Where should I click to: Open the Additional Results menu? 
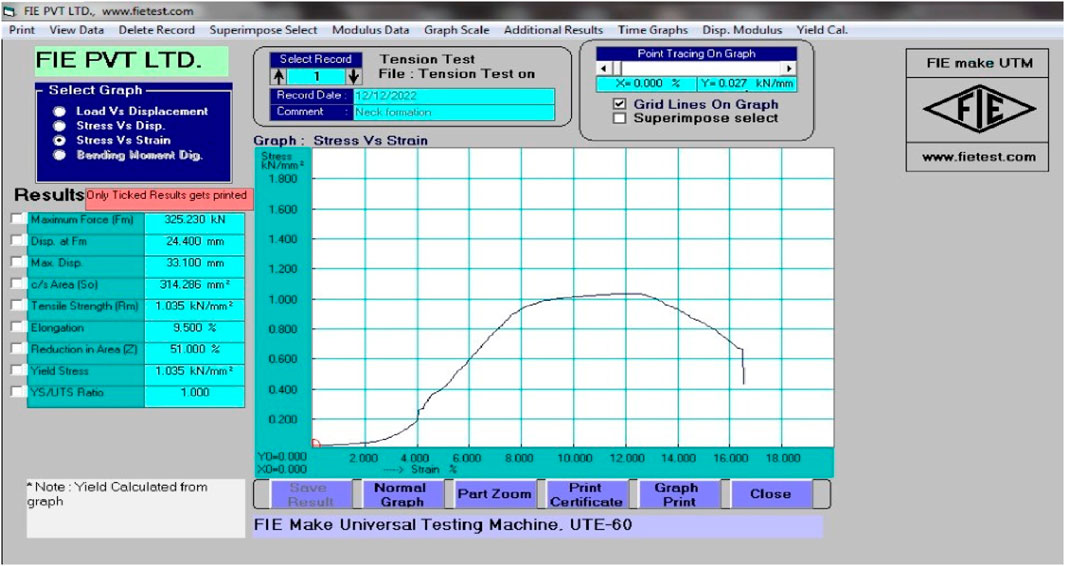pyautogui.click(x=553, y=30)
